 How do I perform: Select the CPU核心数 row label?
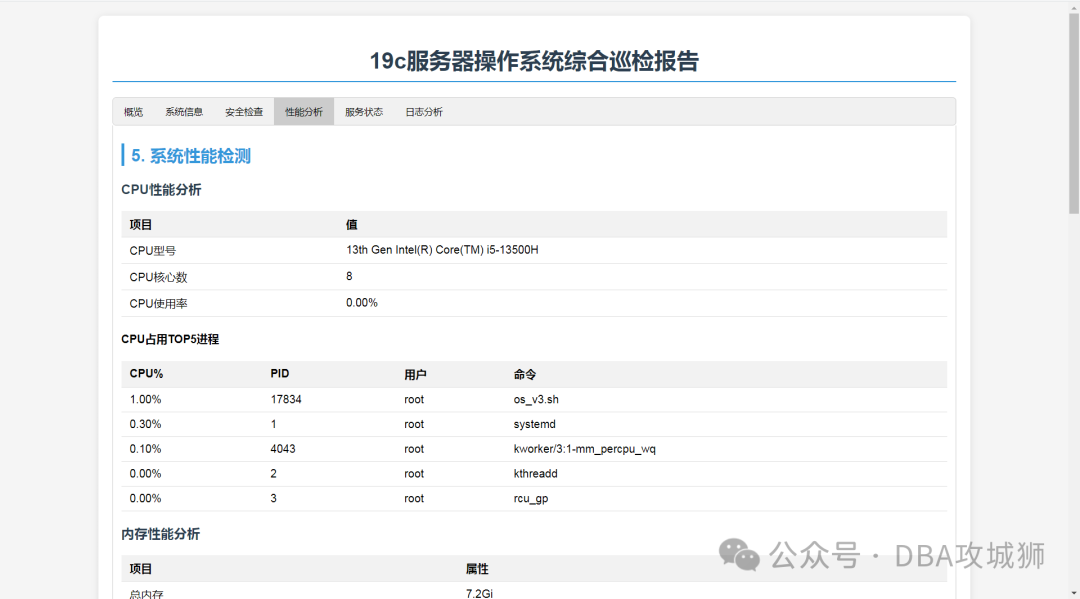(x=158, y=277)
